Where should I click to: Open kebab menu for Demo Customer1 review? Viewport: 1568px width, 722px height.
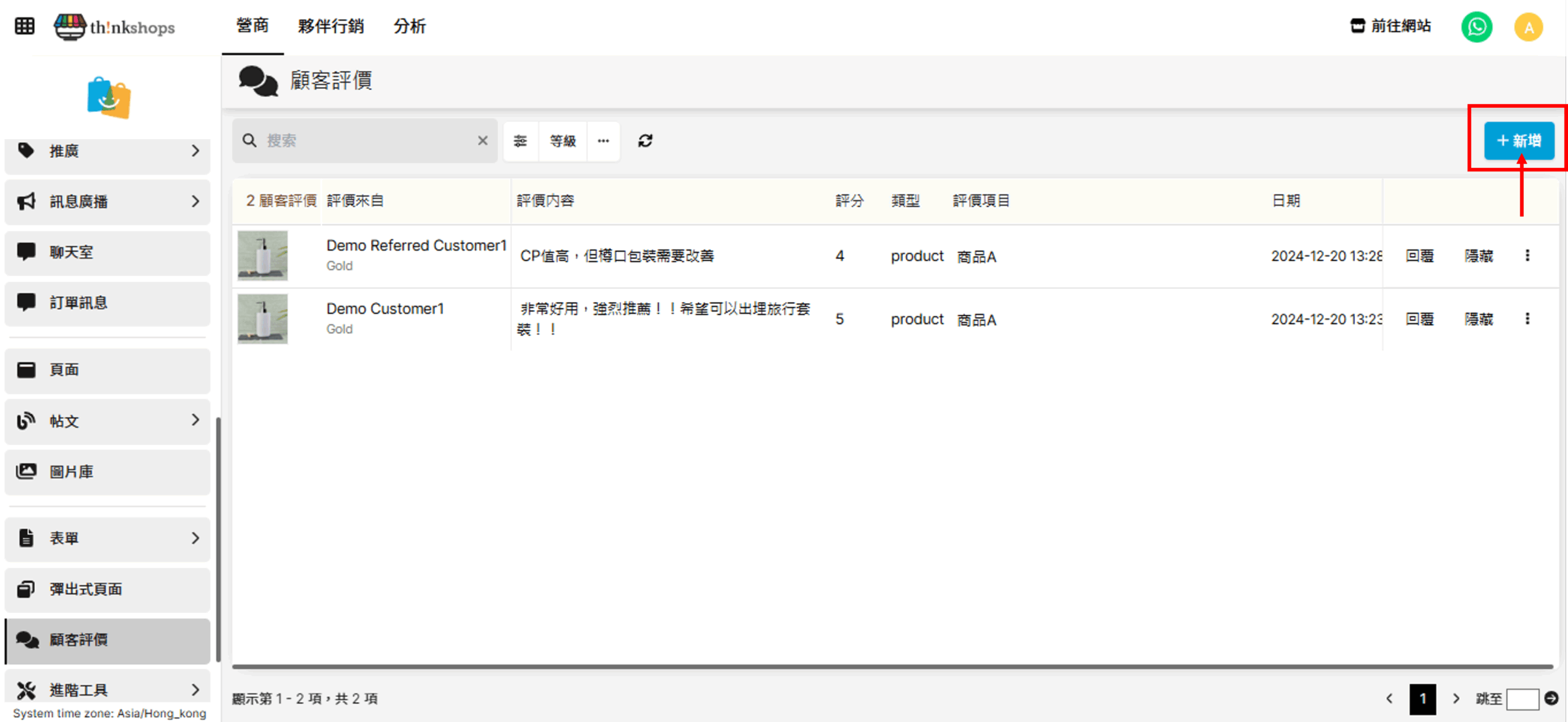pyautogui.click(x=1527, y=318)
